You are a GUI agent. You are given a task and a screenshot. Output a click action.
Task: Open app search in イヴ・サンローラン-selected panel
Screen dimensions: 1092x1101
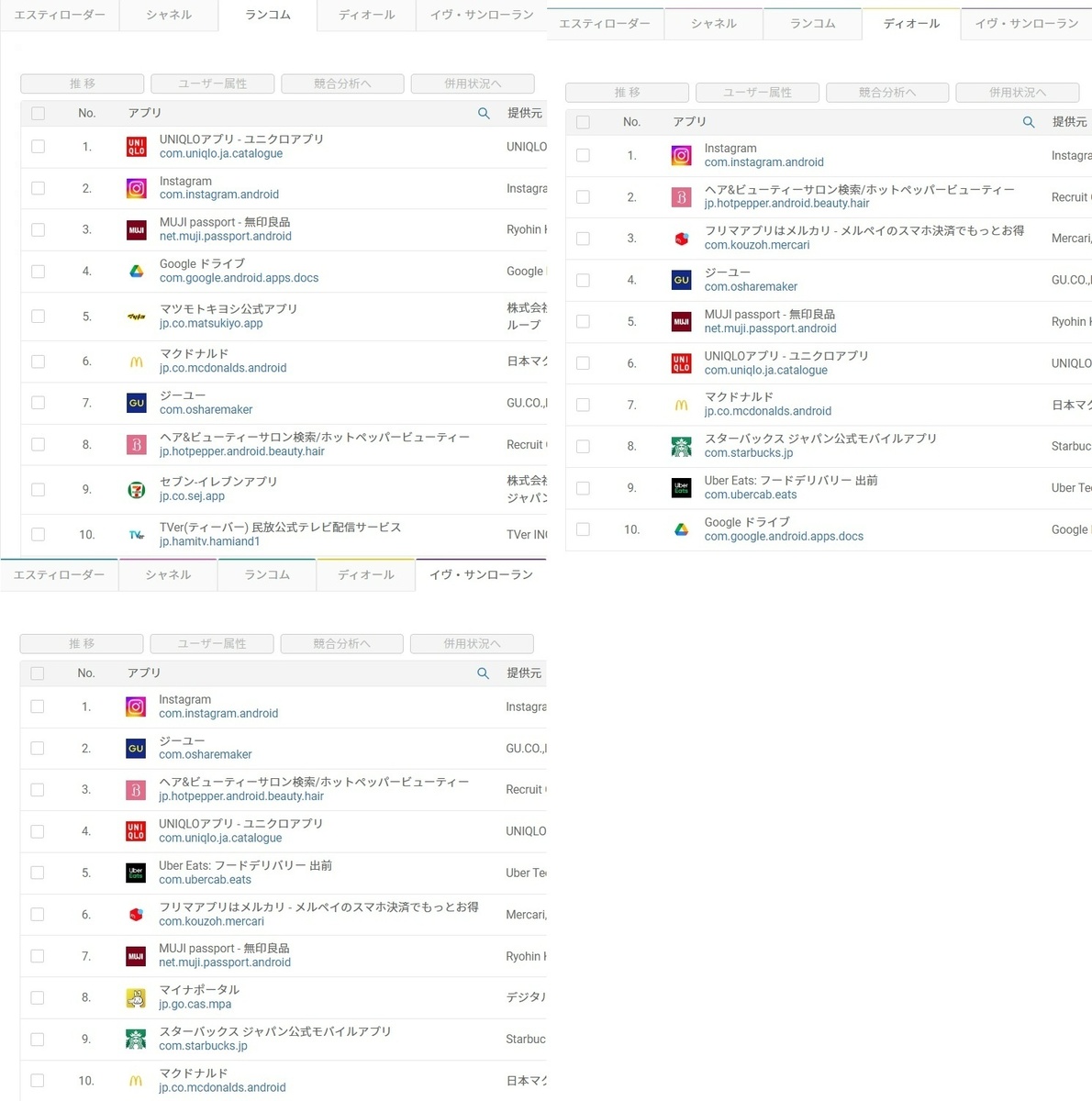click(x=483, y=673)
